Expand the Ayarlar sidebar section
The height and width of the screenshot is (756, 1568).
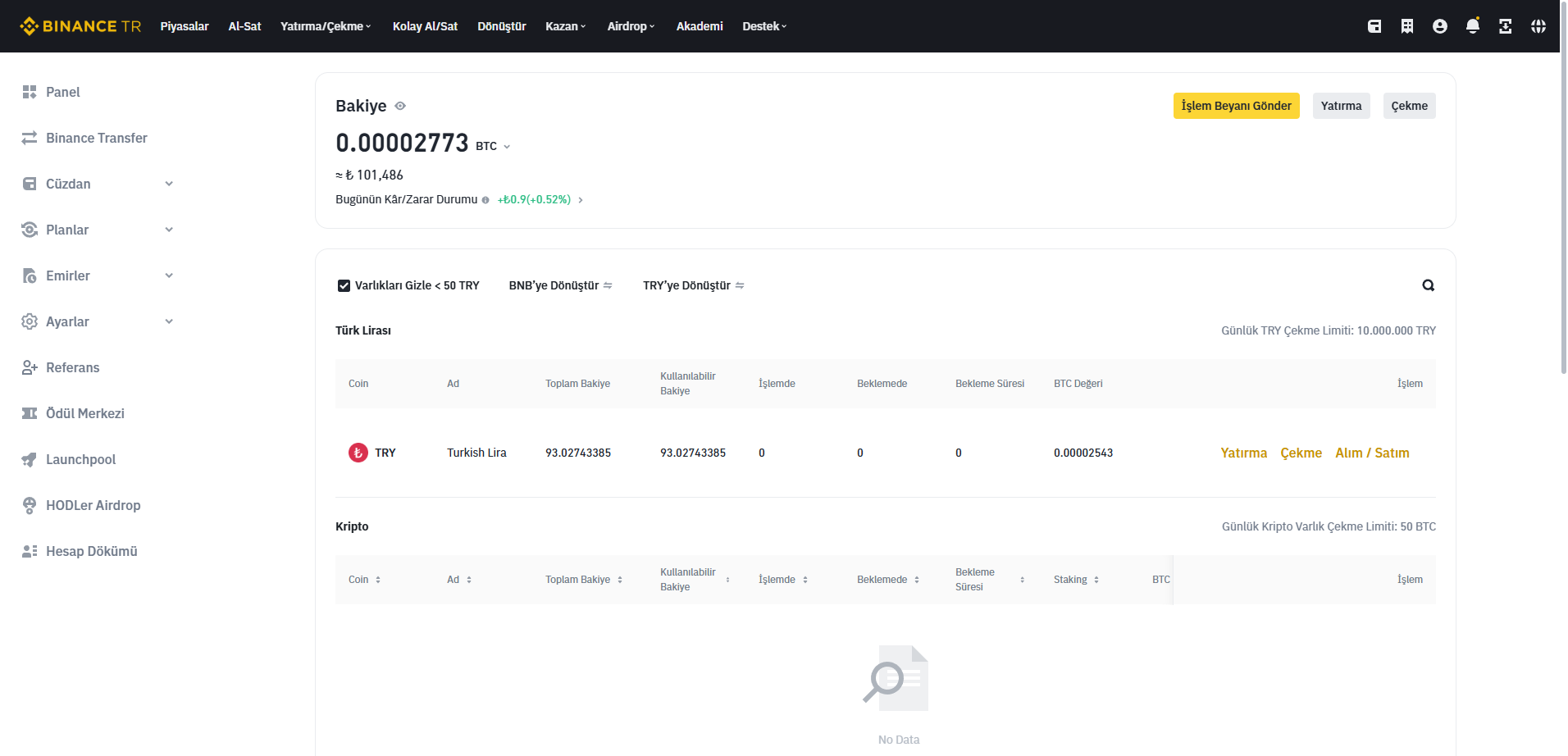coord(169,321)
